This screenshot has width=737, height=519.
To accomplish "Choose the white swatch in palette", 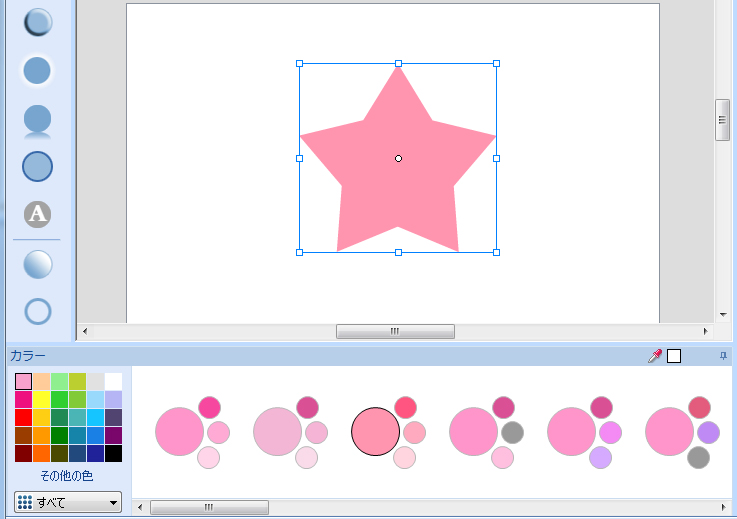I will (x=113, y=381).
